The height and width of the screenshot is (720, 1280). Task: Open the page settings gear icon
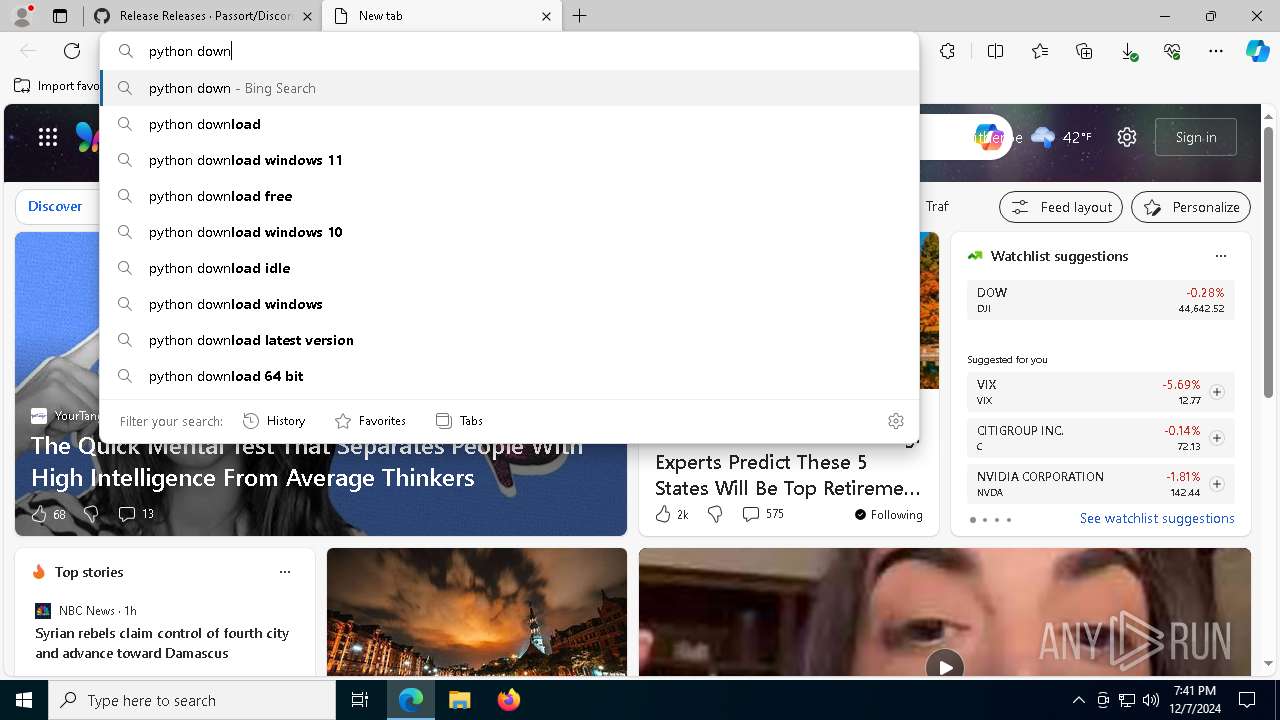point(1127,137)
